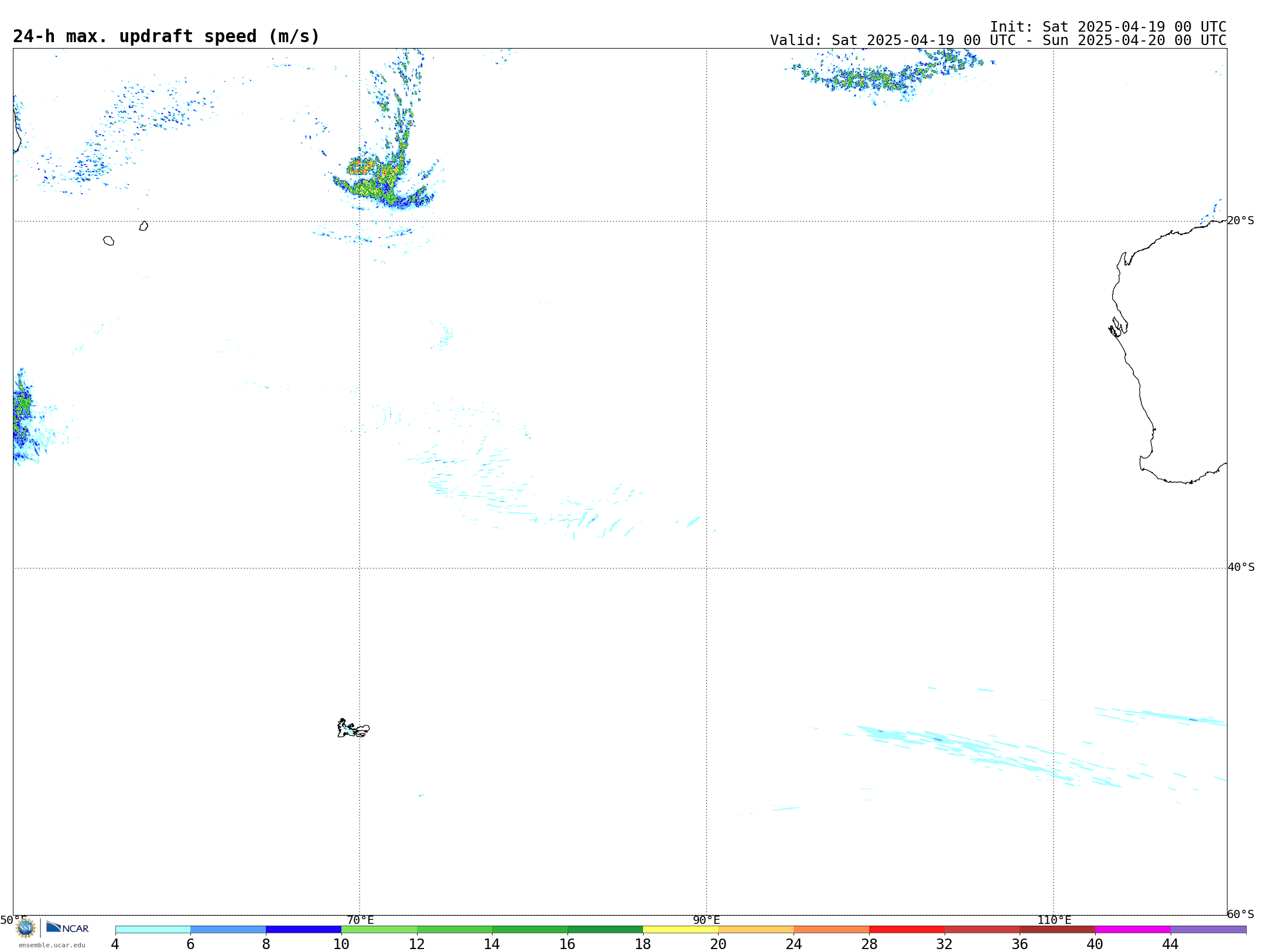Click the light green 10-12 color swatch
This screenshot has height=952, width=1265.
coord(379,930)
